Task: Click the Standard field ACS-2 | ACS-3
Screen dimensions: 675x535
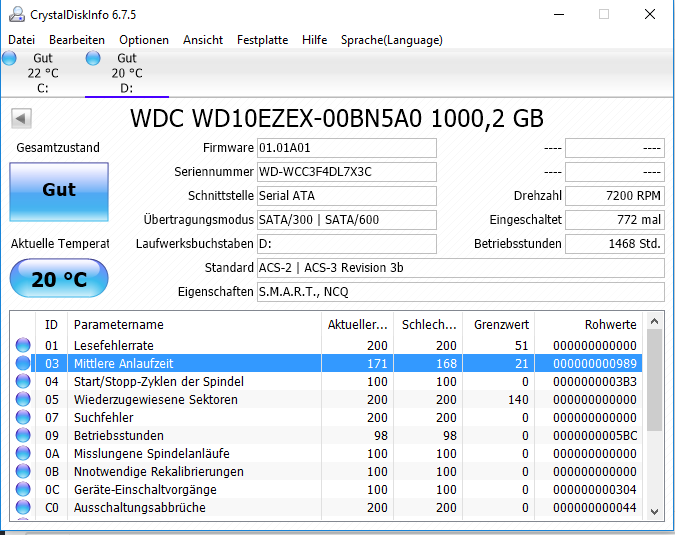Action: [461, 268]
